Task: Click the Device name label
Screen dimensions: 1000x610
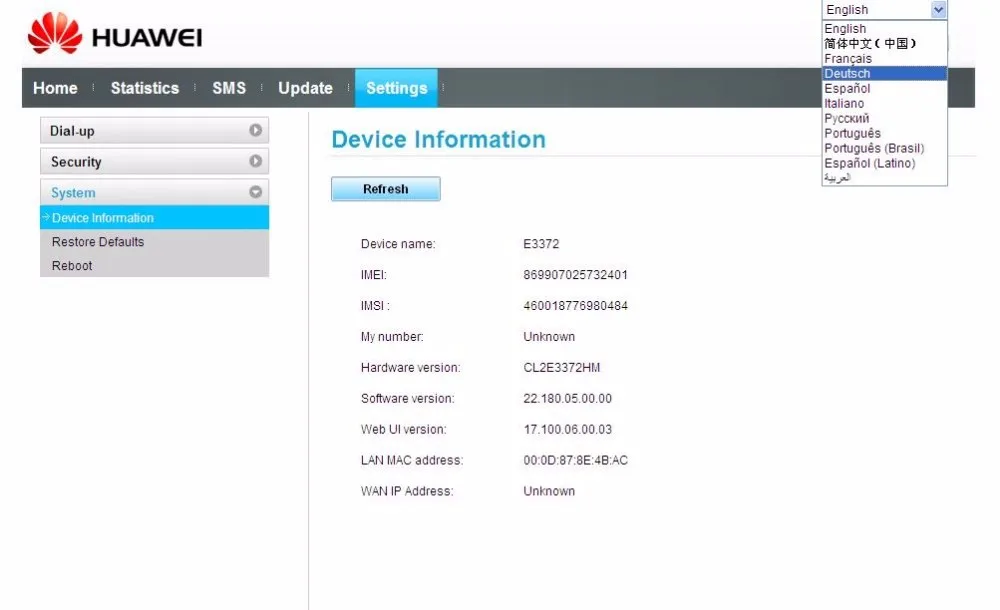Action: (x=398, y=244)
